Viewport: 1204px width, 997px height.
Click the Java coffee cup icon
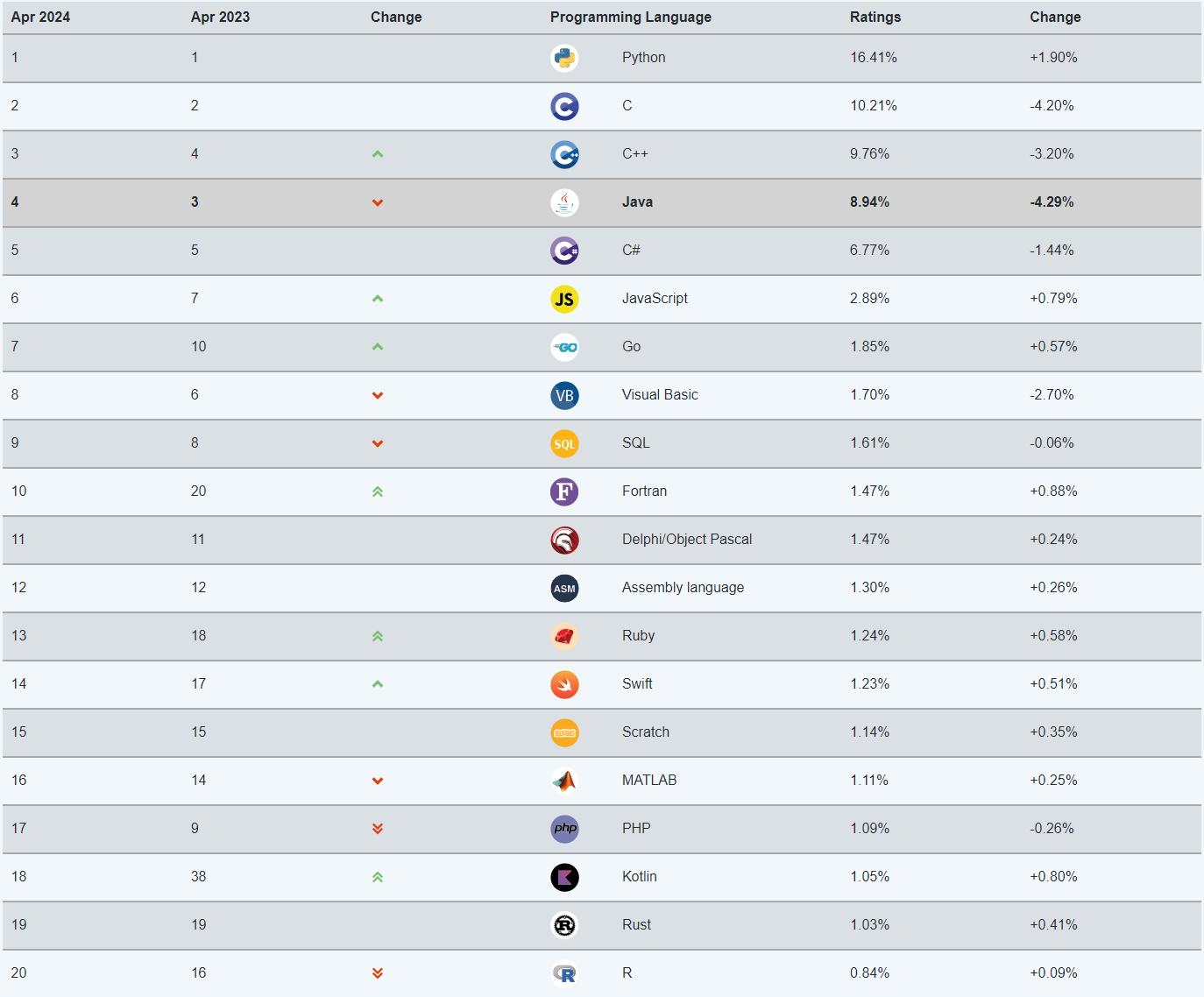[564, 202]
